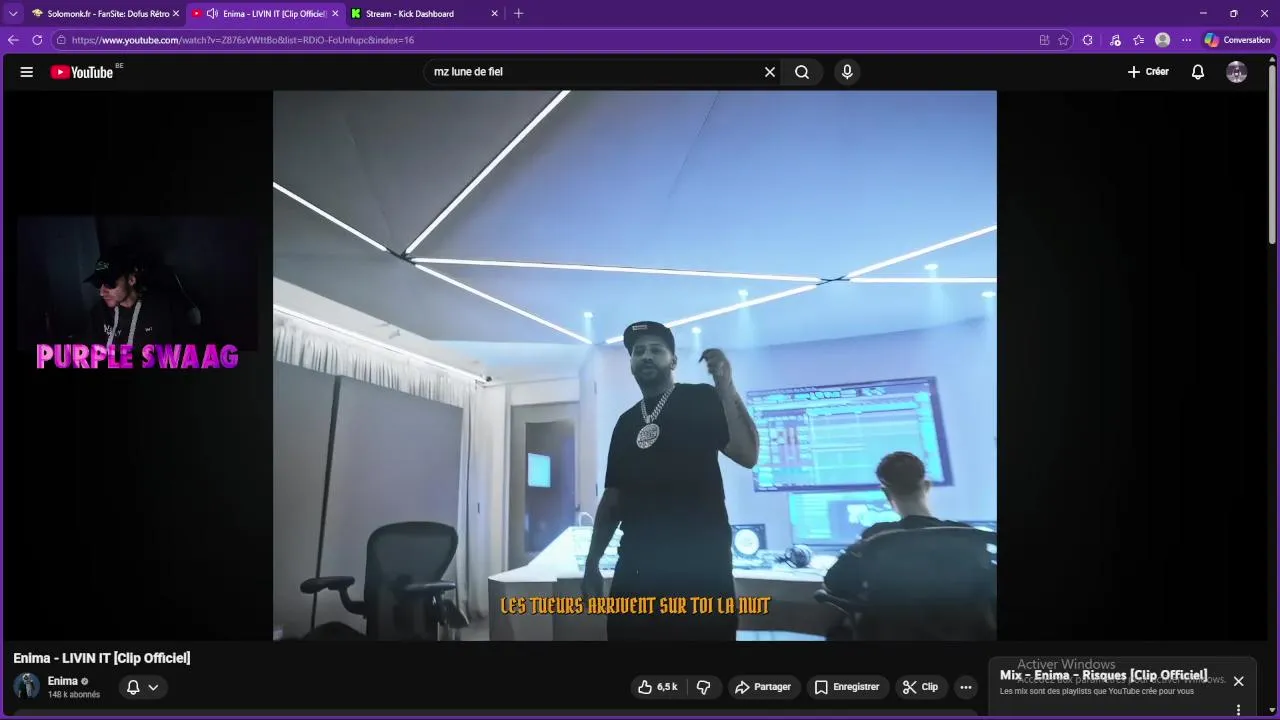Close the Enima - LIVIN IT tab
Viewport: 1280px width, 720px height.
[335, 14]
